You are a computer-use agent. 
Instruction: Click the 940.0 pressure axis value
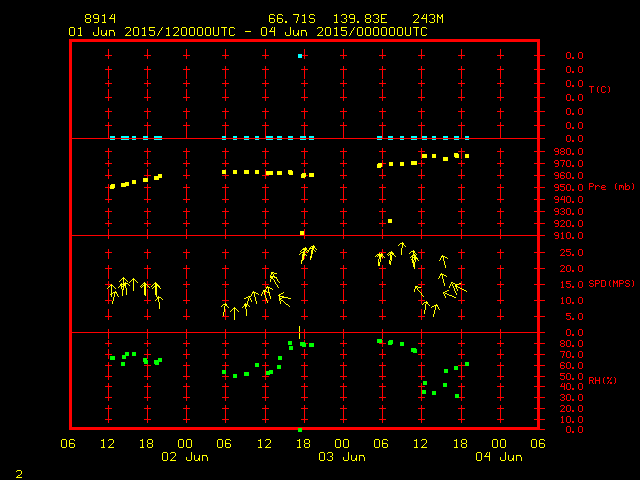[x=568, y=200]
